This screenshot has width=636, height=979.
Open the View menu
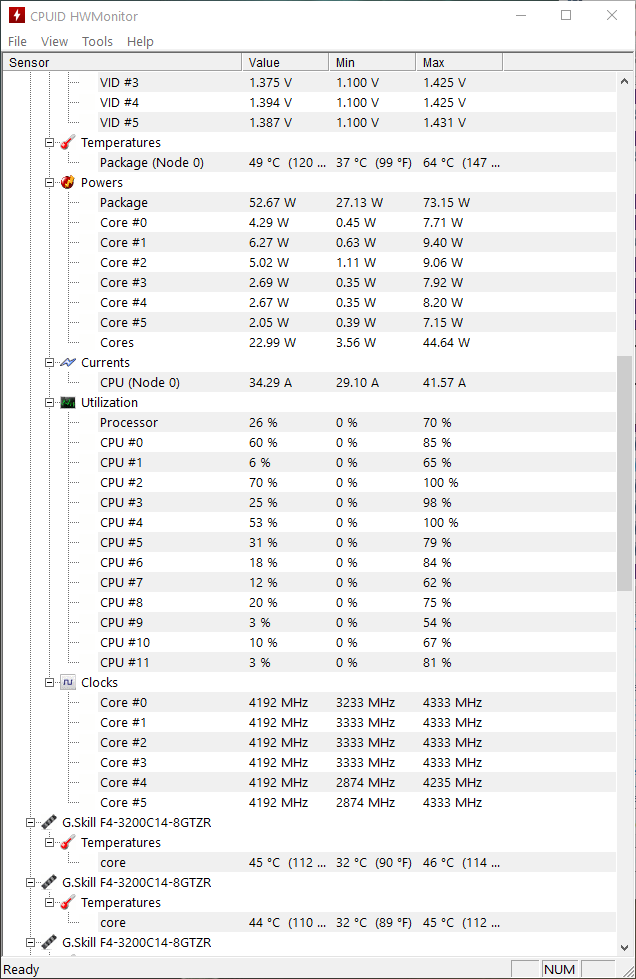[54, 41]
